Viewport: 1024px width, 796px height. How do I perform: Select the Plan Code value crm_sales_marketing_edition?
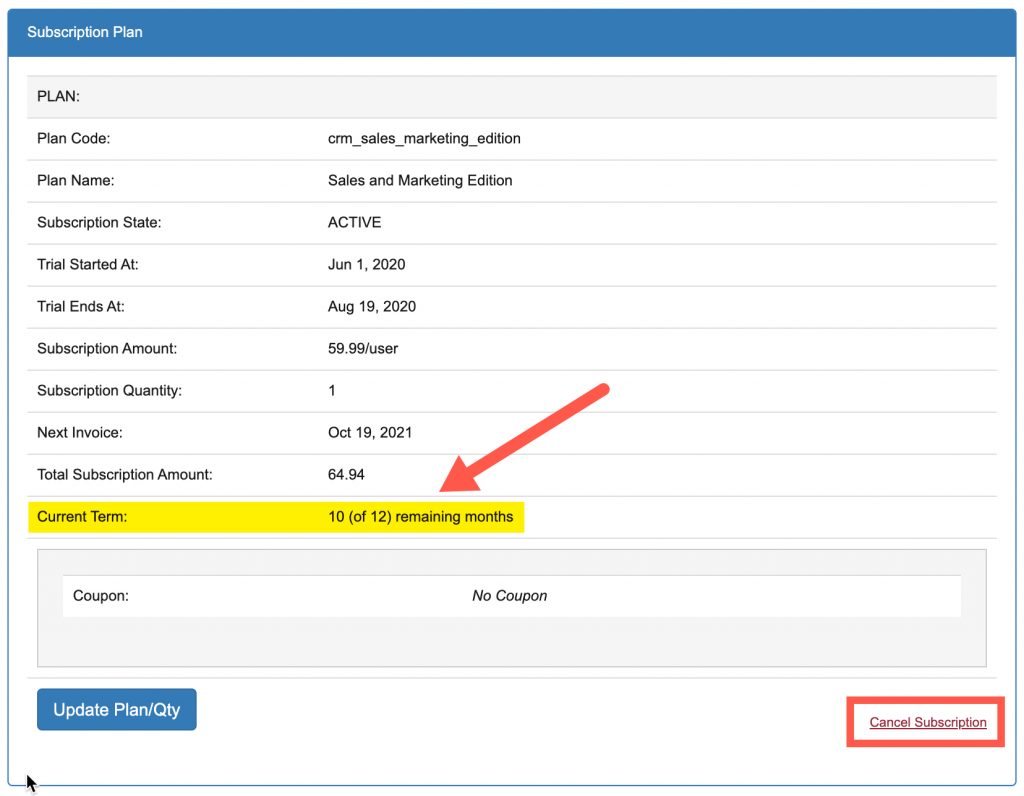424,138
